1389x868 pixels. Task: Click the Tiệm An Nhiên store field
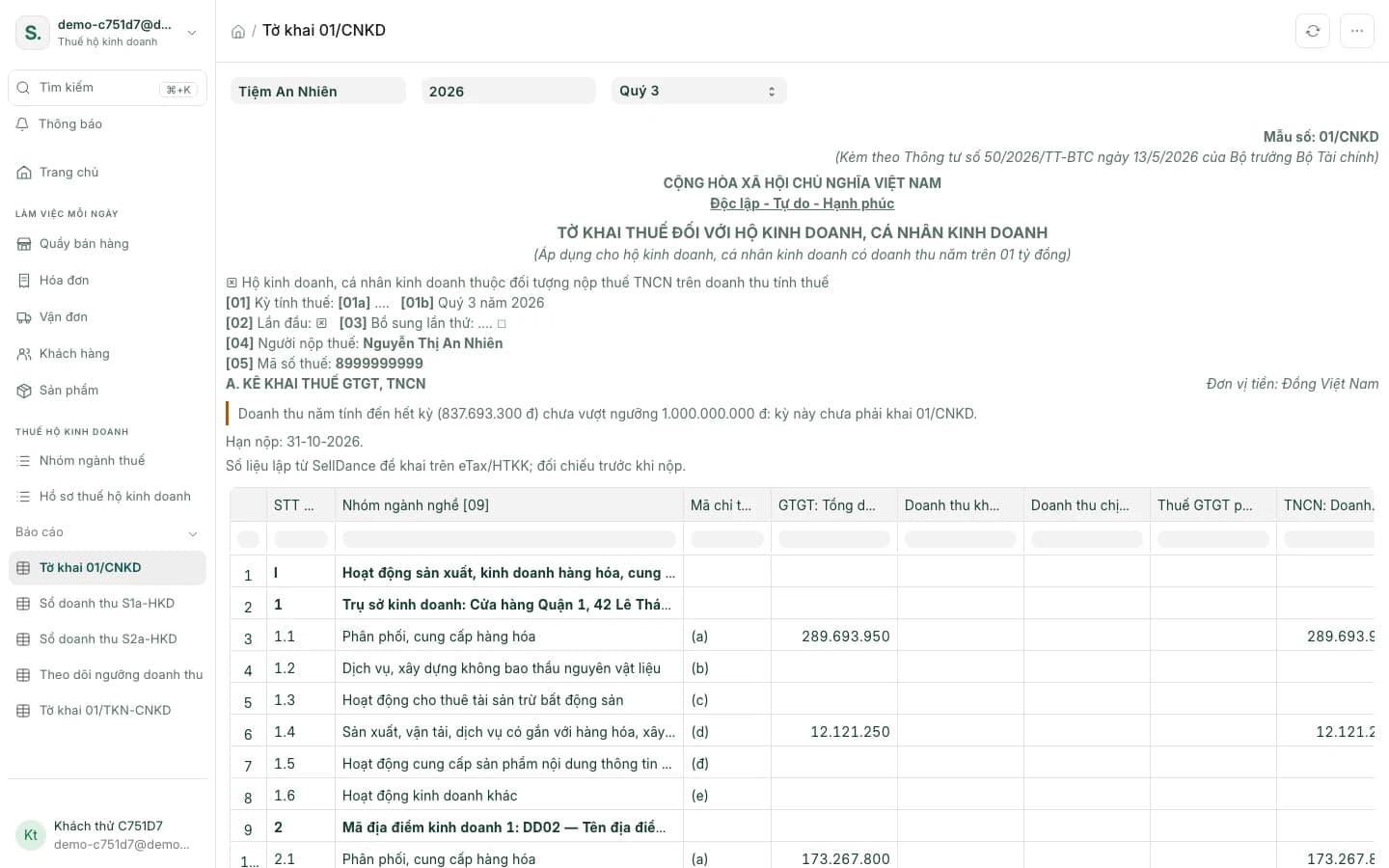click(x=318, y=92)
